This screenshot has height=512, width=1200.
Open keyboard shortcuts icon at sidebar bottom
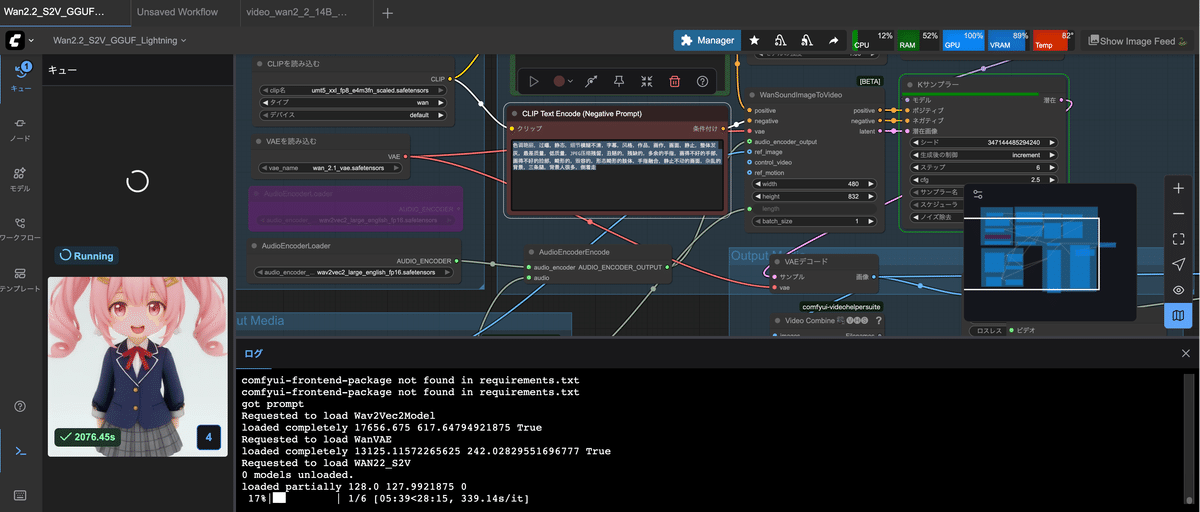20,494
